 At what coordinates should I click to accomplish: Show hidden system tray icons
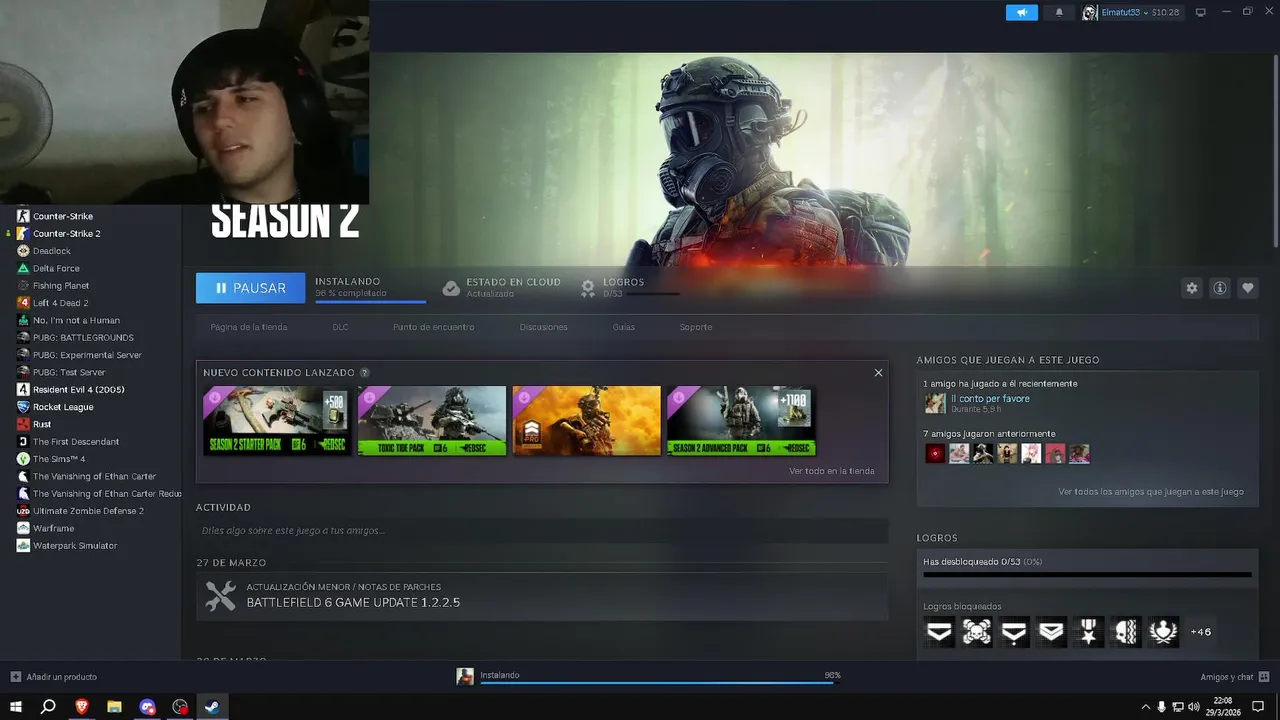coord(1145,707)
